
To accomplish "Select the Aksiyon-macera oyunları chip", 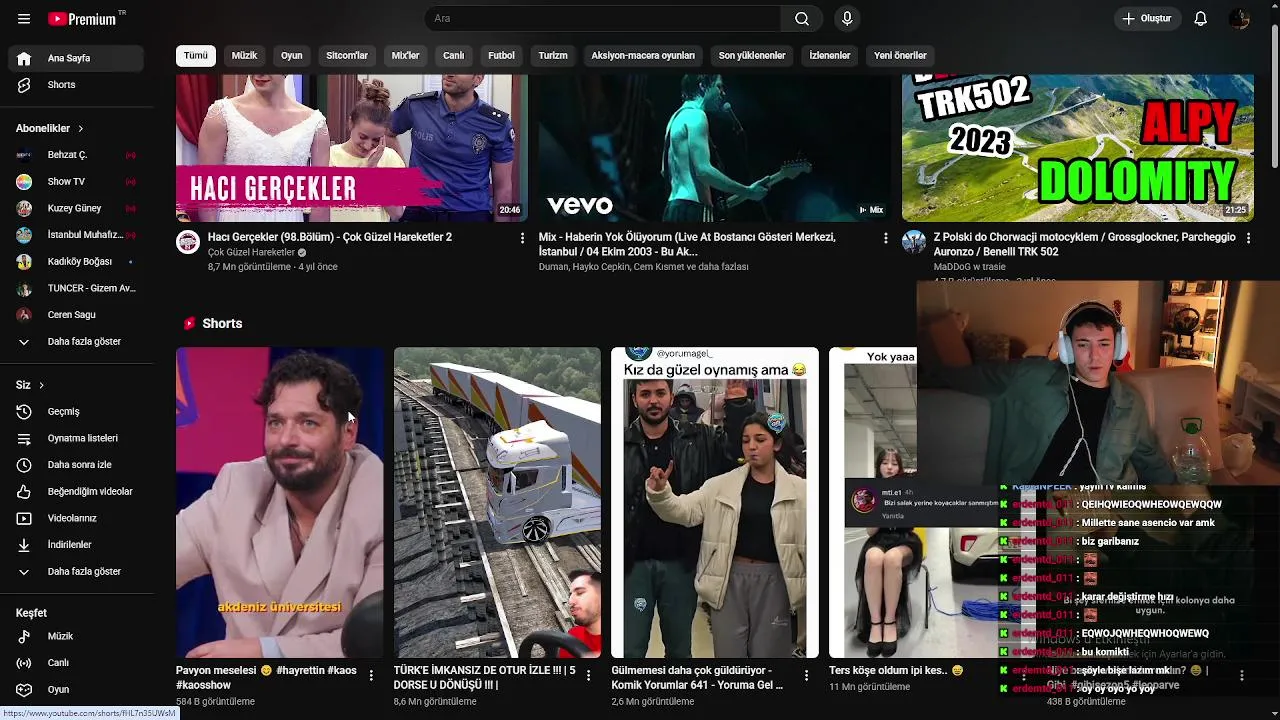I will 643,56.
